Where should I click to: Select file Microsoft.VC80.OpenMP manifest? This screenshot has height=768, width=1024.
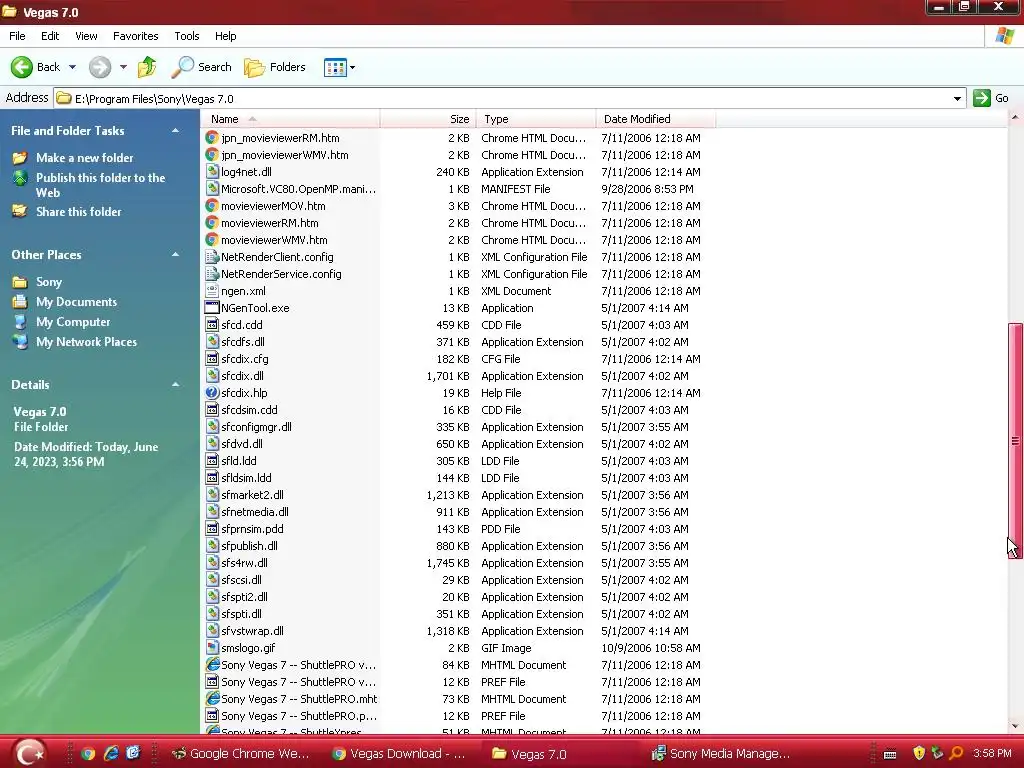(298, 189)
